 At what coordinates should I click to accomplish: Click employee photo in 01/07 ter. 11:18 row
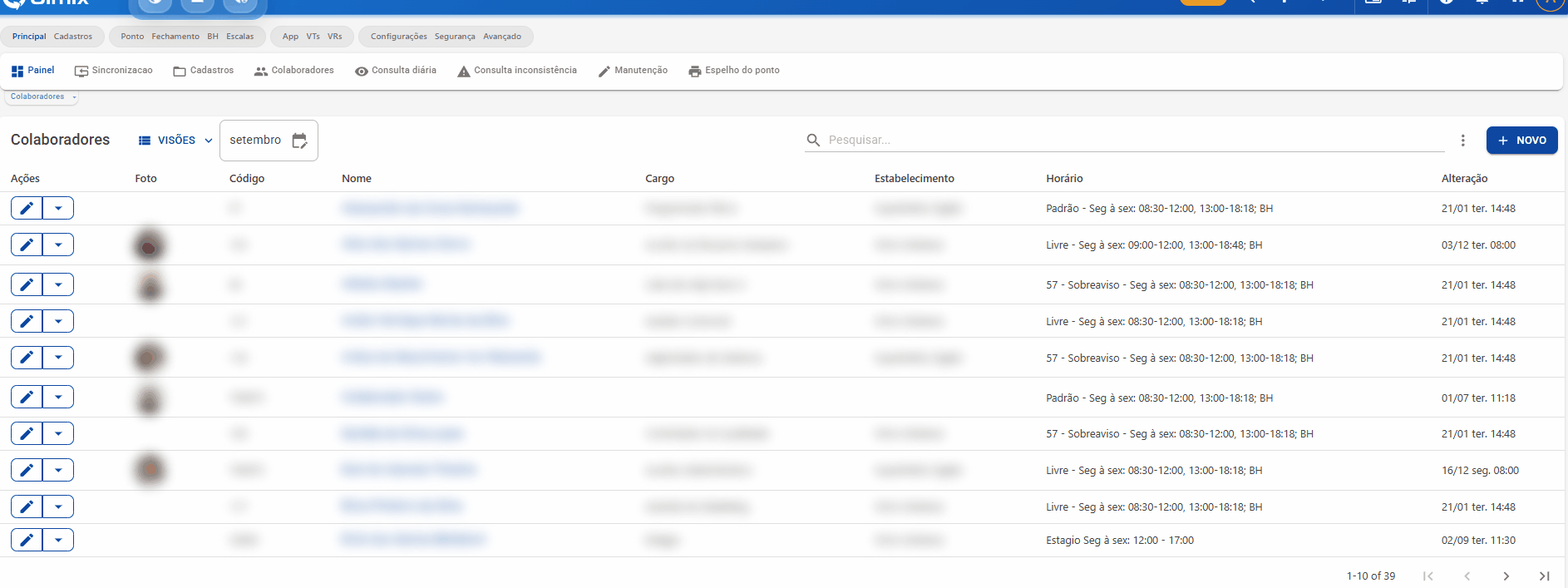[x=150, y=400]
